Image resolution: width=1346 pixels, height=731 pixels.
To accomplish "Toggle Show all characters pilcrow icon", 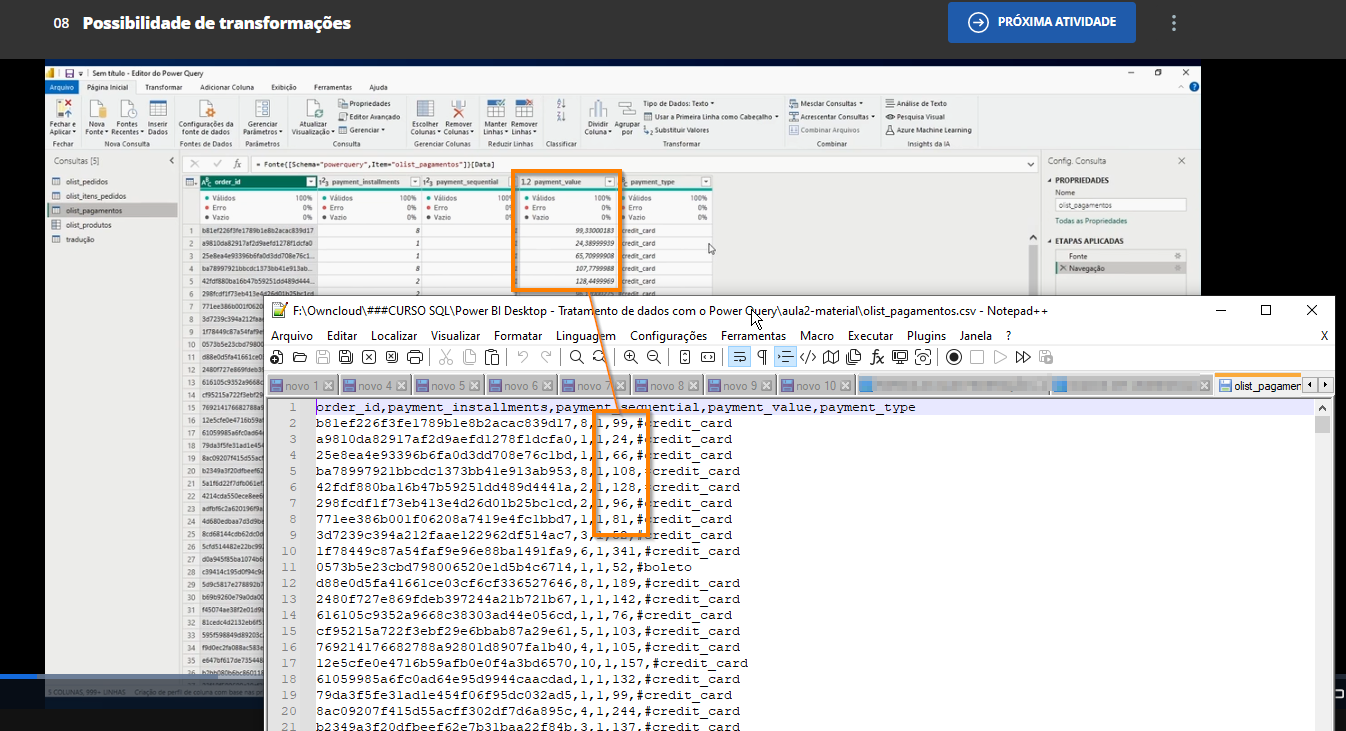I will click(762, 357).
